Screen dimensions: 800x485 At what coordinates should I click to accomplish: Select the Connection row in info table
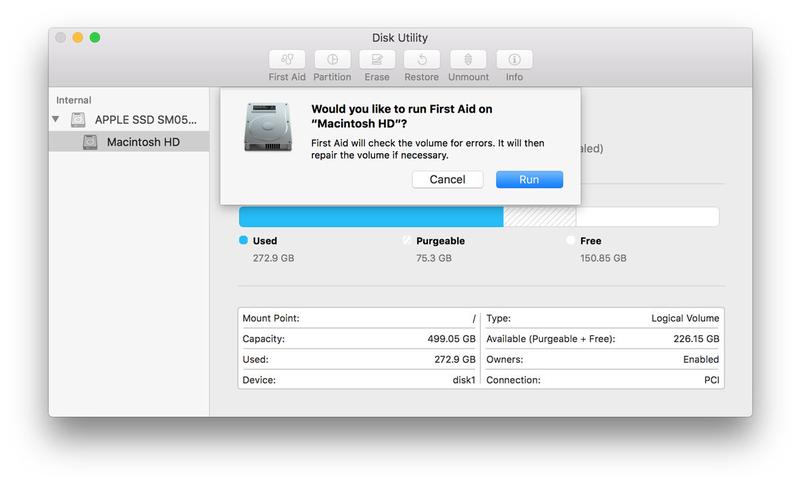(602, 380)
